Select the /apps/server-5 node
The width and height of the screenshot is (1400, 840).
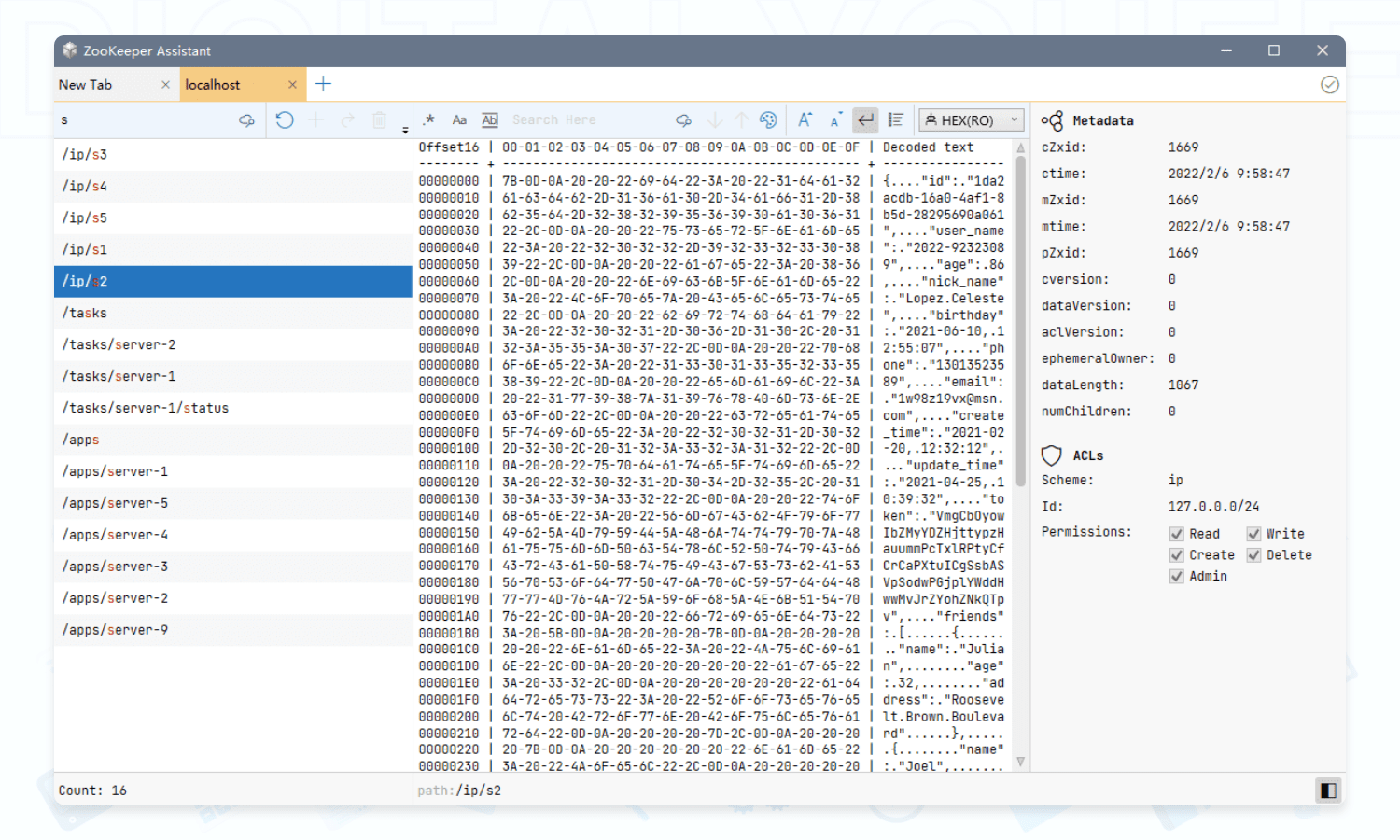(115, 503)
